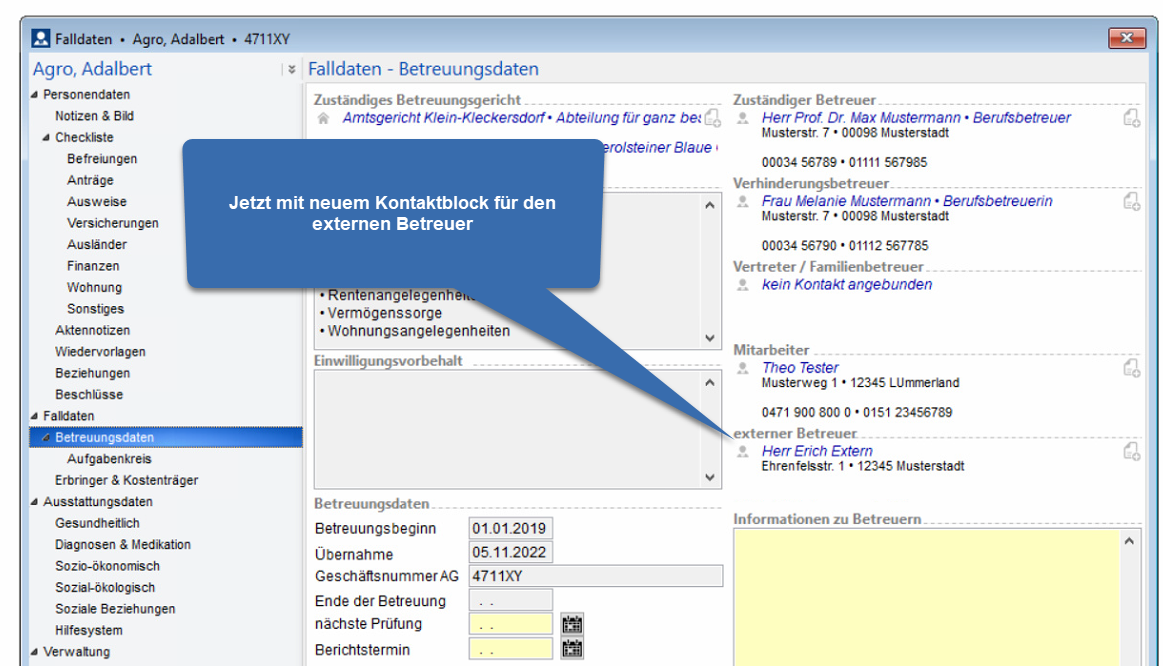The height and width of the screenshot is (666, 1163).
Task: Click person icon next to Theo Tester
Action: tap(742, 369)
